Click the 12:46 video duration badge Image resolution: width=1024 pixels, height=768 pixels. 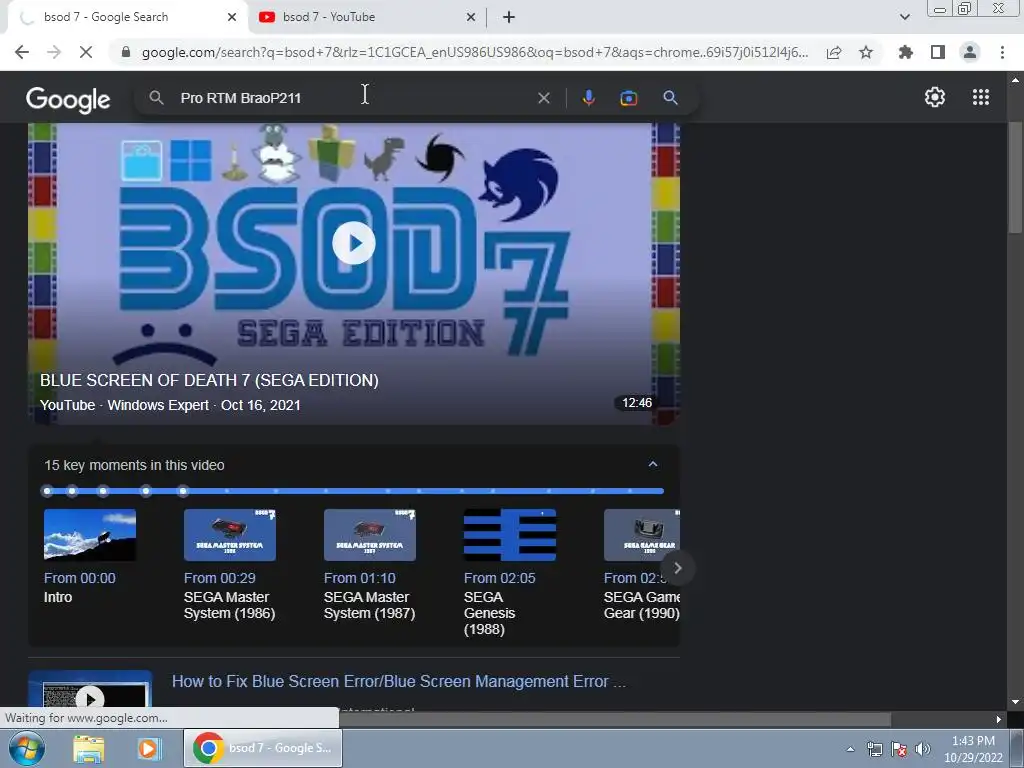coord(637,403)
